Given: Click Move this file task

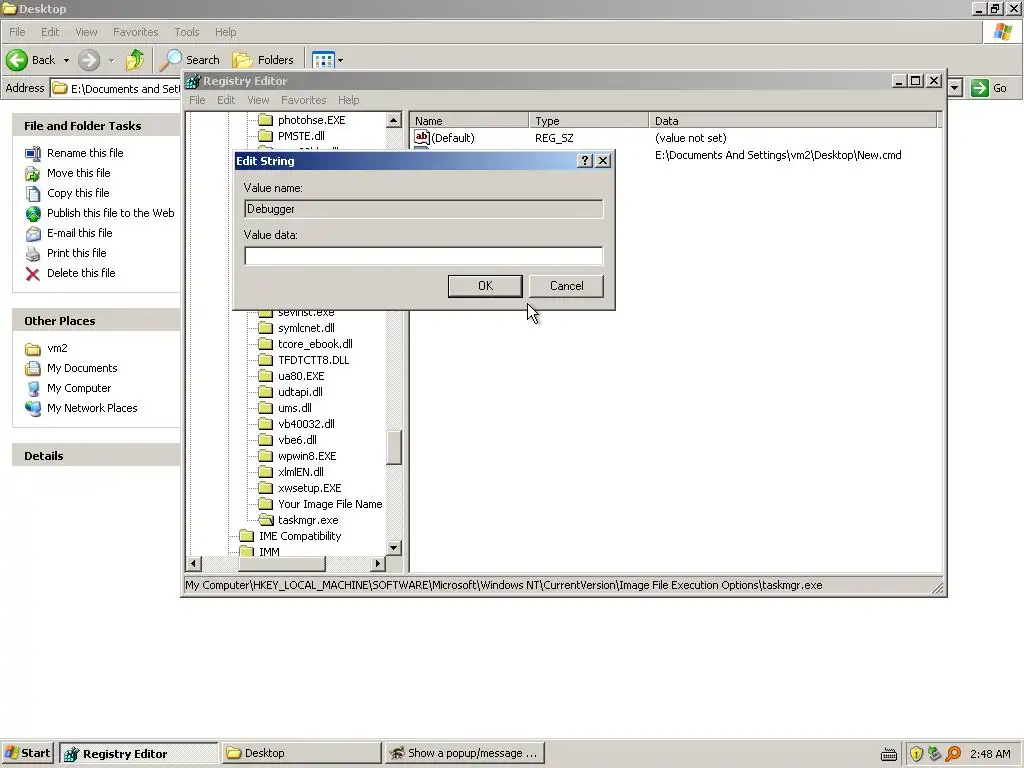Looking at the screenshot, I should (x=78, y=173).
